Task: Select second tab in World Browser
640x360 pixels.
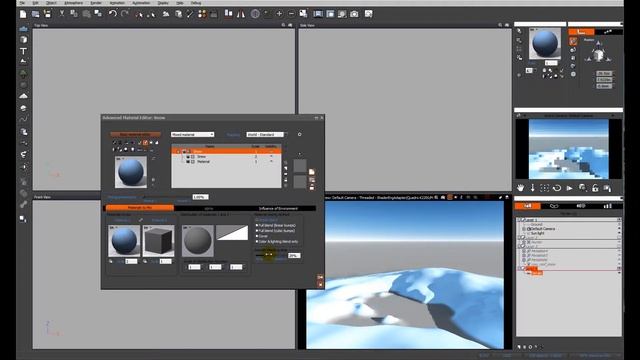Action: tap(554, 206)
